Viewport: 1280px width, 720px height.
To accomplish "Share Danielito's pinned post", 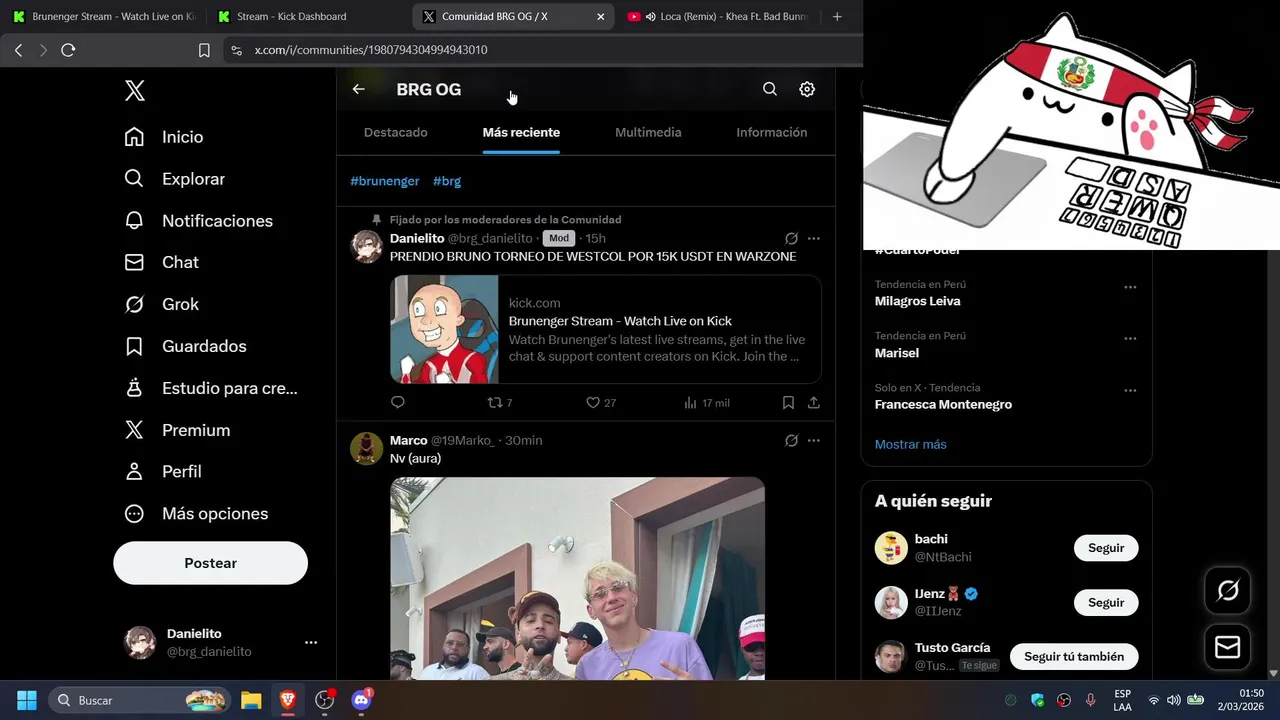I will point(814,402).
